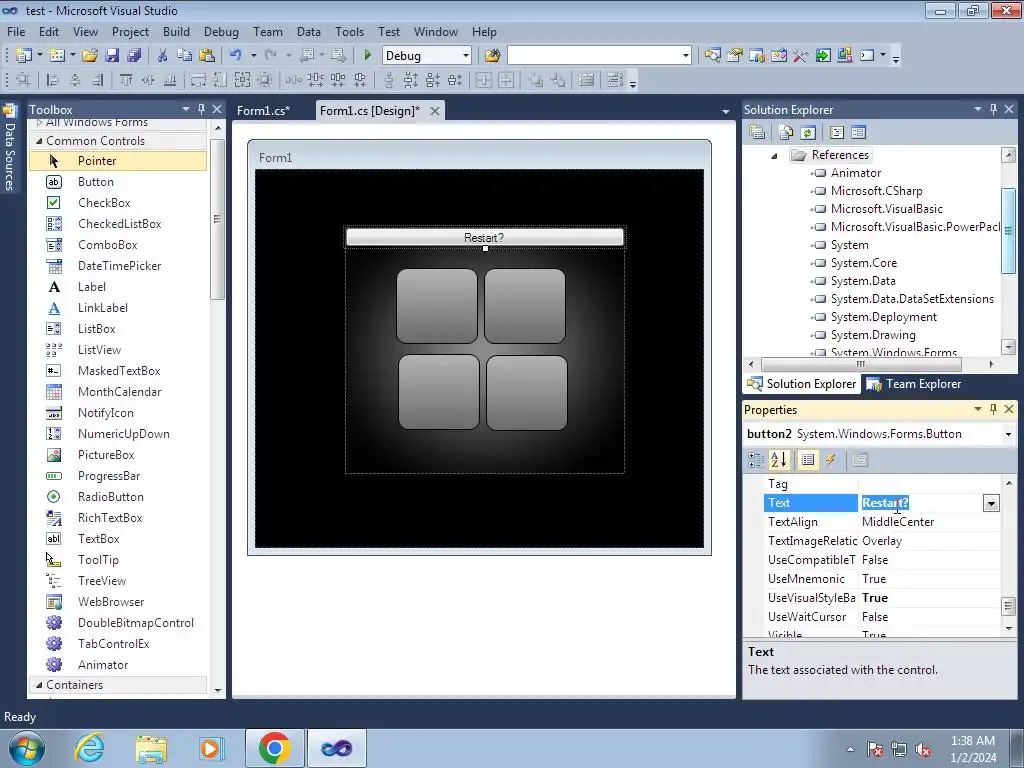
Task: Click the Show All Files icon in Solution Explorer
Action: (786, 133)
